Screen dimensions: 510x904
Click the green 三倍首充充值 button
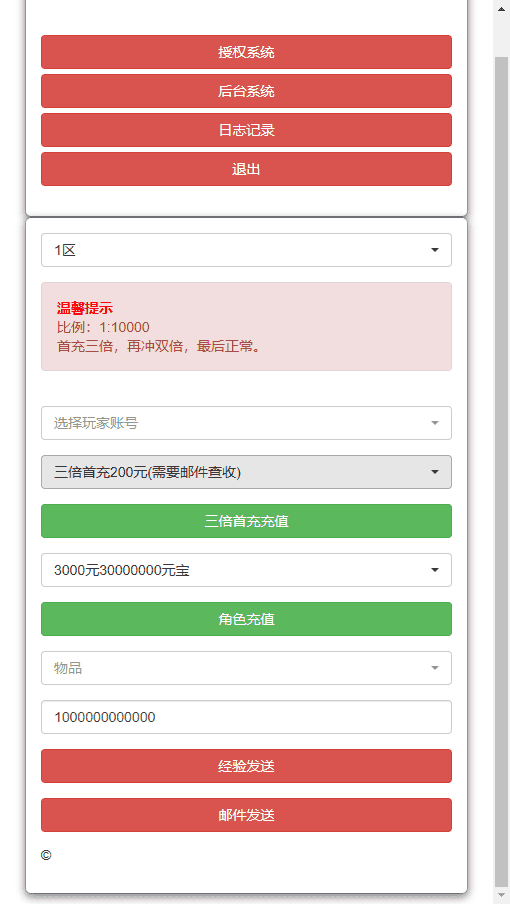246,521
